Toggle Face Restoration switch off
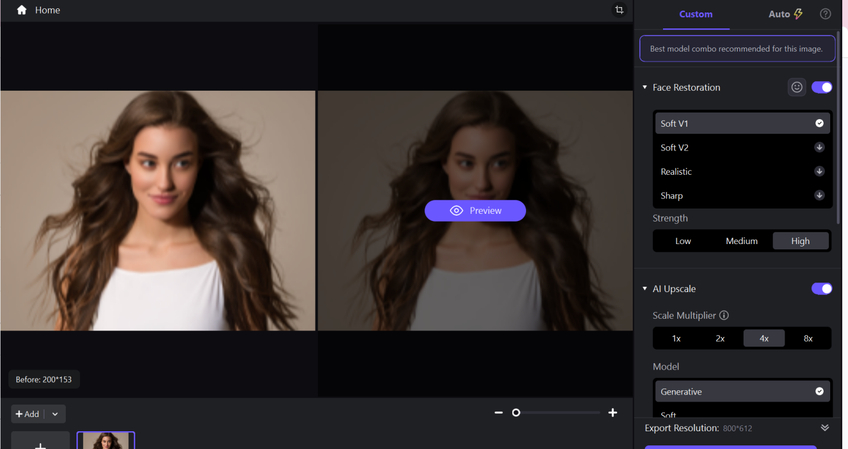Screen dimensions: 848x449 tap(822, 87)
